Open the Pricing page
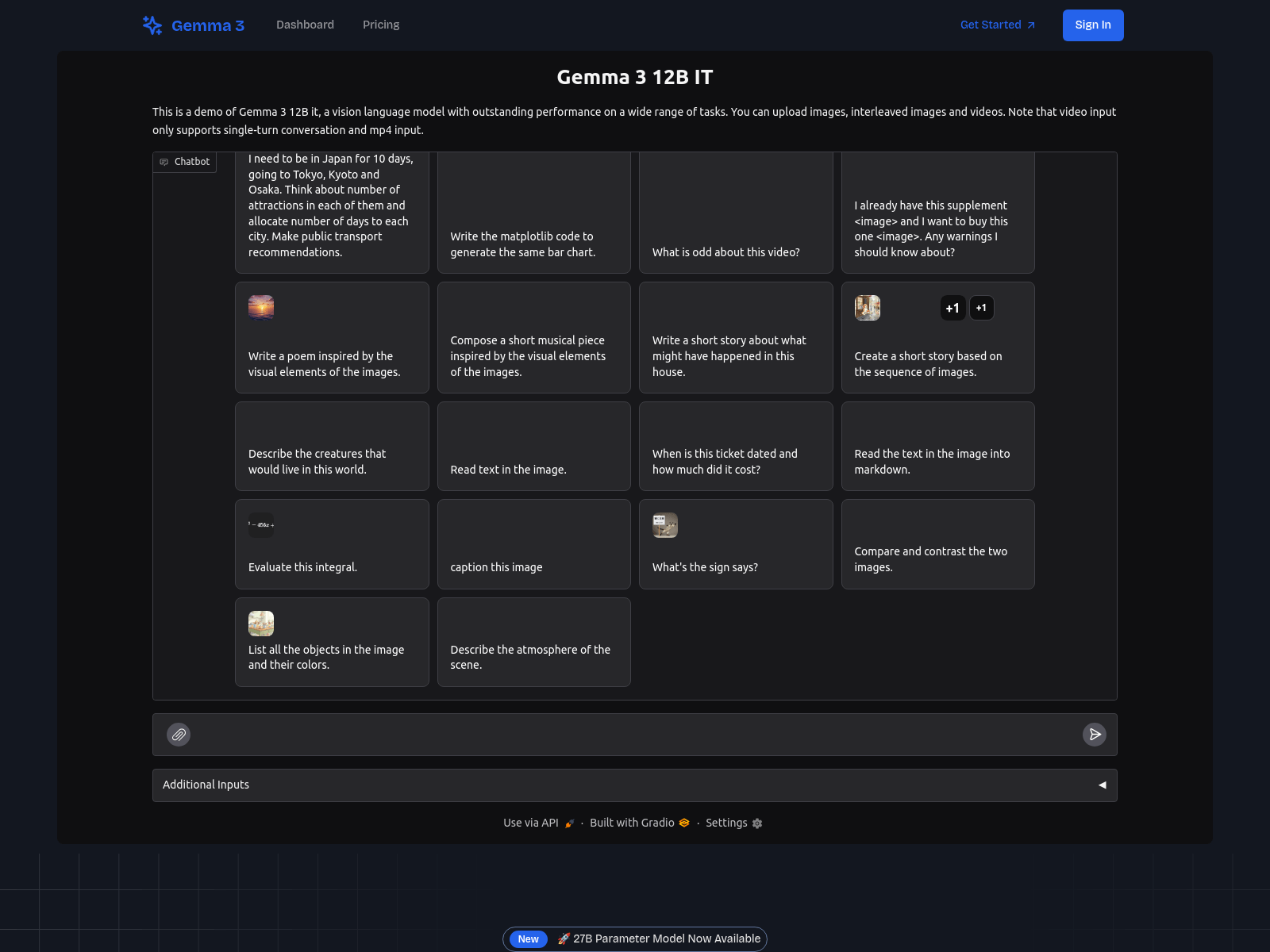 [381, 25]
